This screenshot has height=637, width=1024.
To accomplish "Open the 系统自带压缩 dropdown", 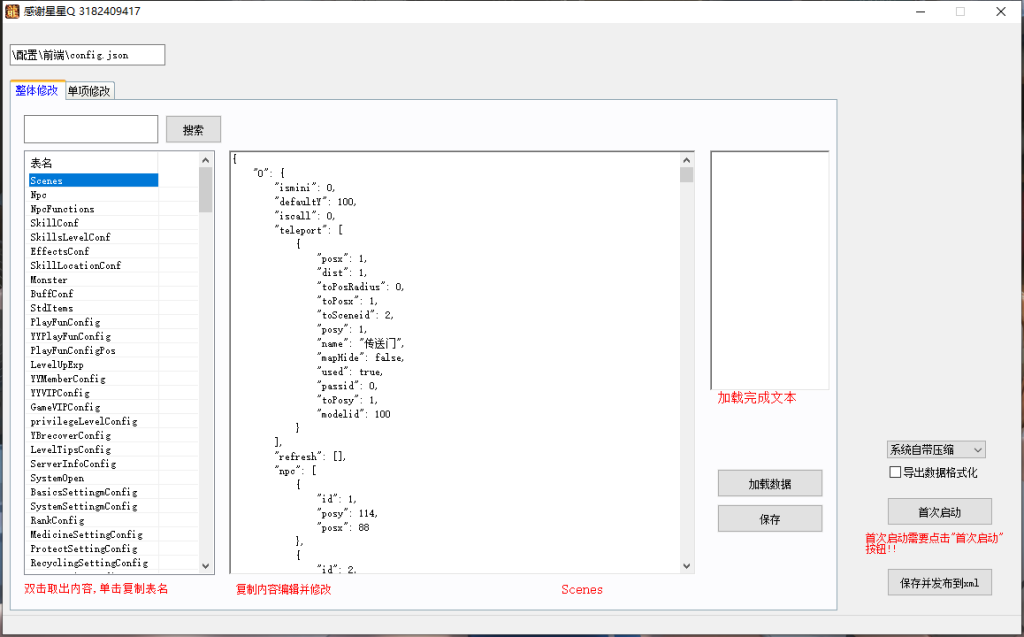I will pos(935,450).
